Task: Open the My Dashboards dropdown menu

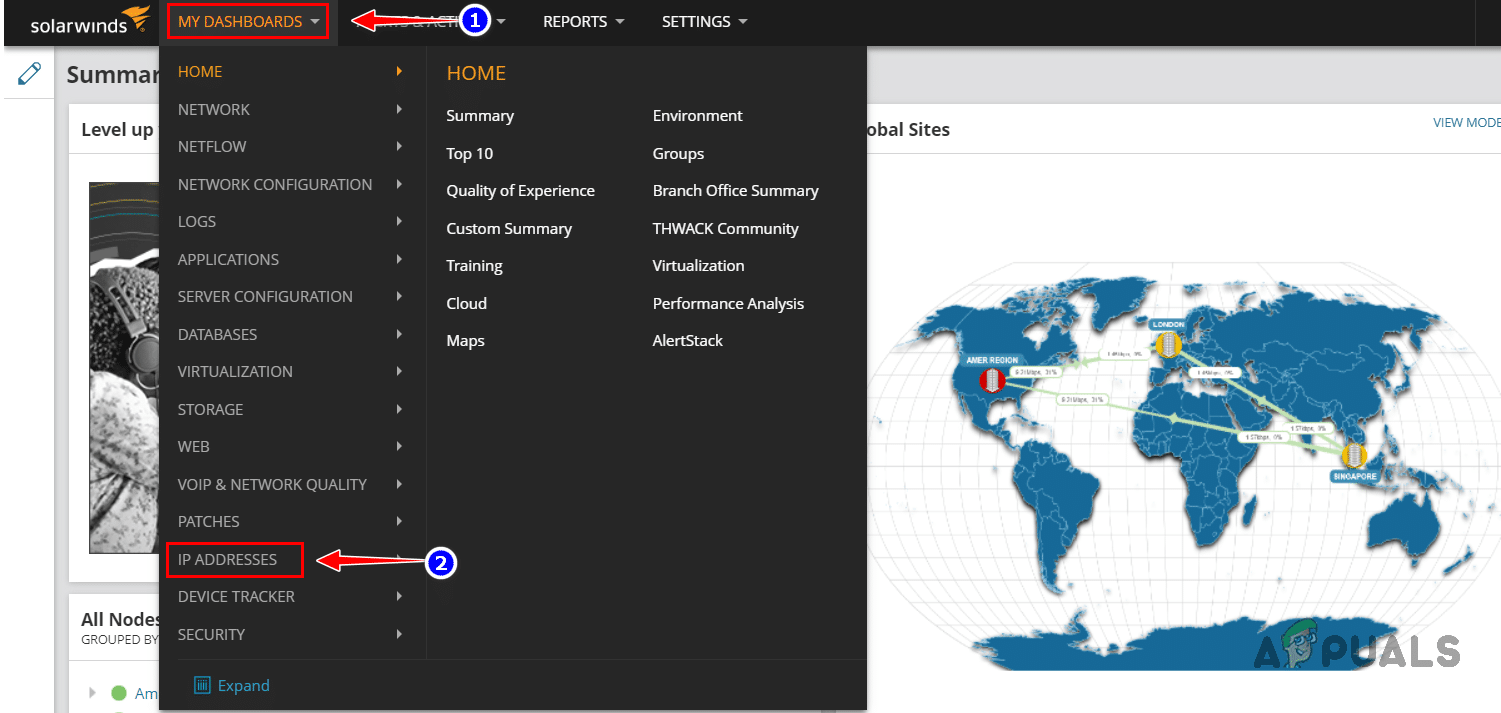Action: [247, 21]
